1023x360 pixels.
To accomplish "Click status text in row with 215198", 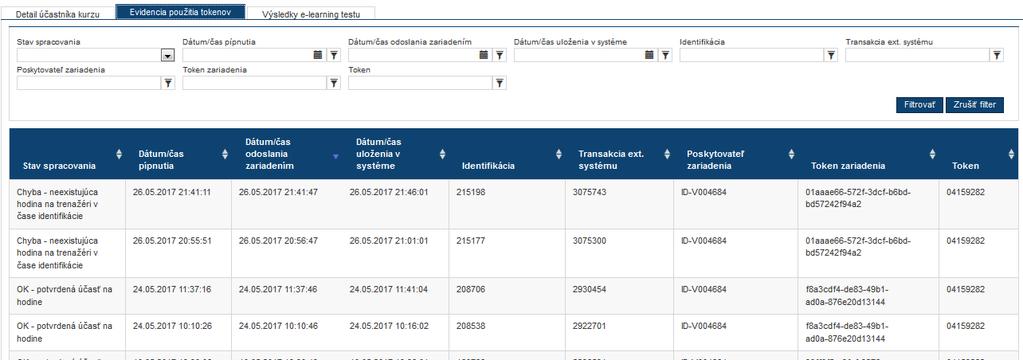I will 58,204.
